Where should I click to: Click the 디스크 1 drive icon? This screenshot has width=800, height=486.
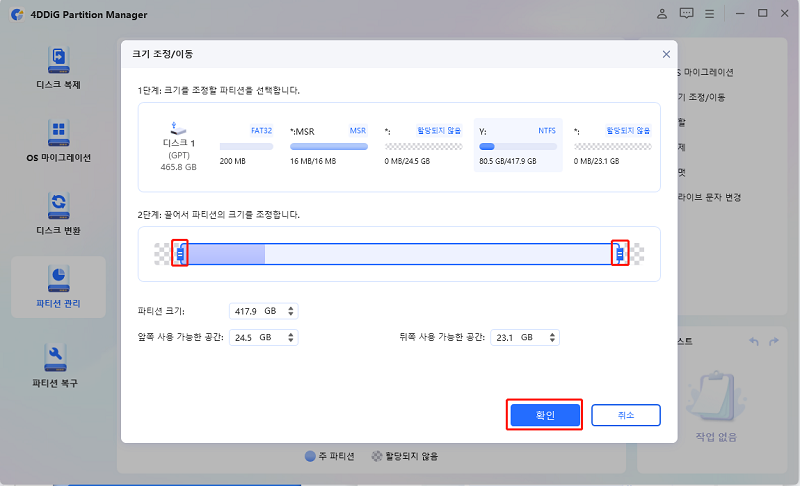[x=178, y=129]
